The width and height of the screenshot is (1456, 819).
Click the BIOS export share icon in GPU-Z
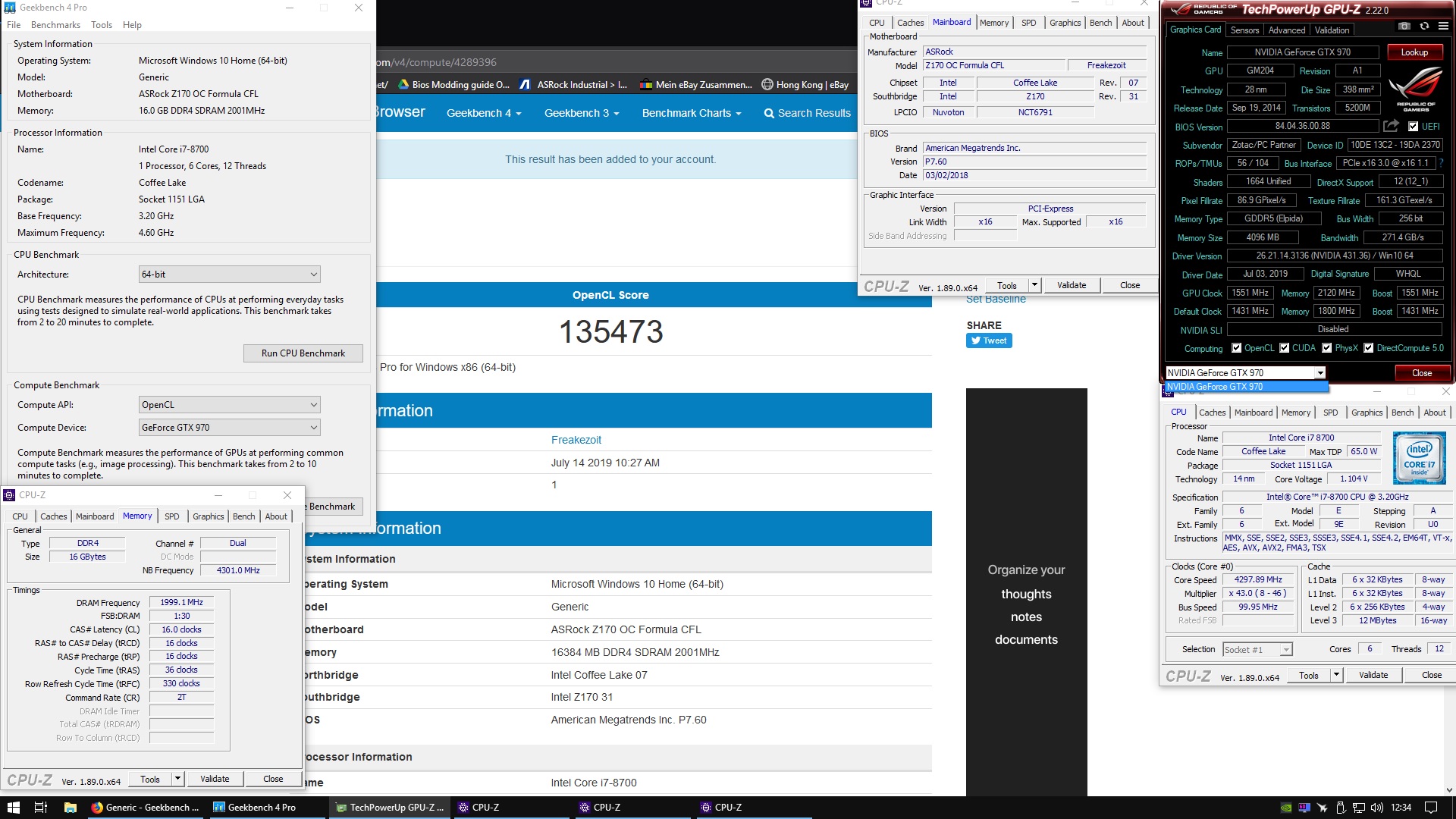1391,126
